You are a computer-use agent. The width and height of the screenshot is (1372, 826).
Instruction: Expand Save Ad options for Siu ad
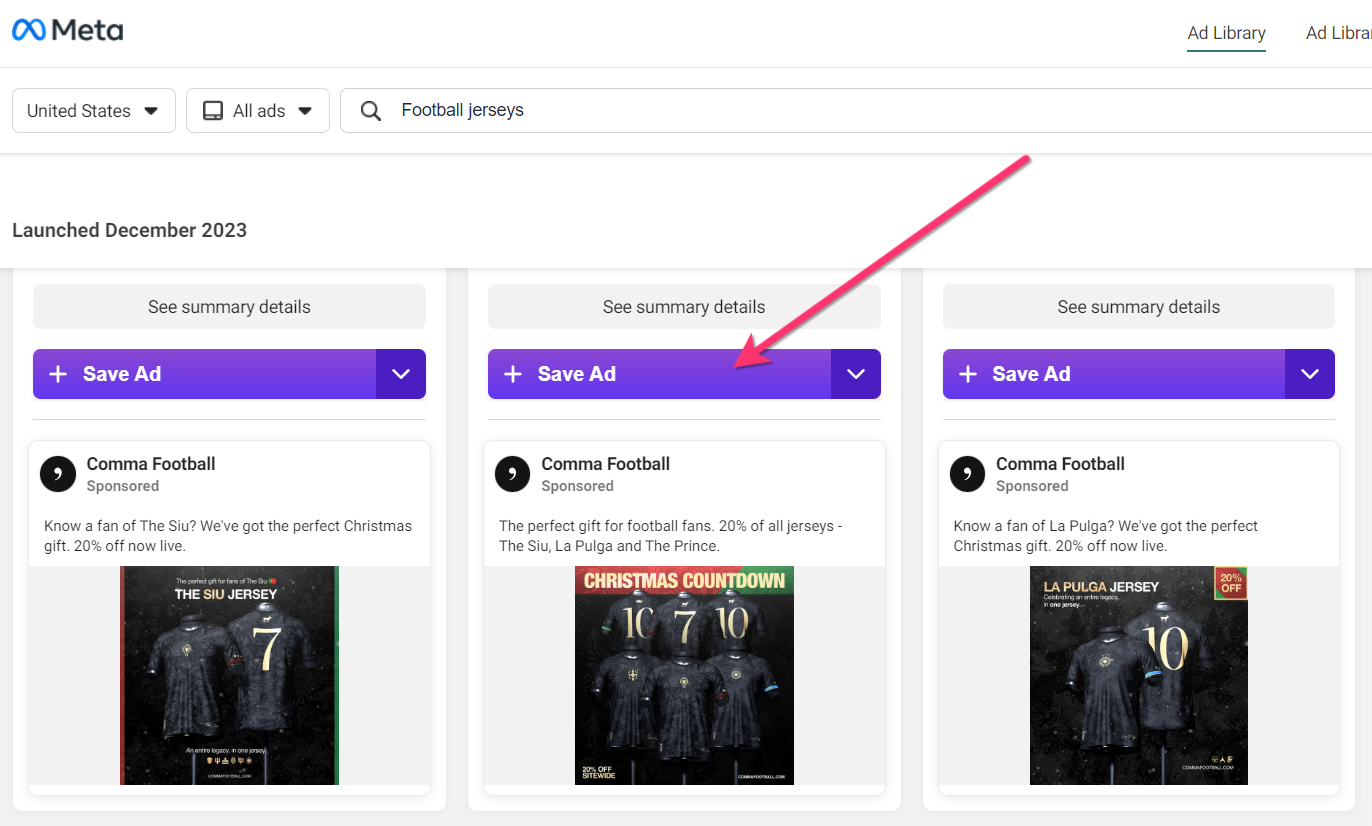click(401, 374)
